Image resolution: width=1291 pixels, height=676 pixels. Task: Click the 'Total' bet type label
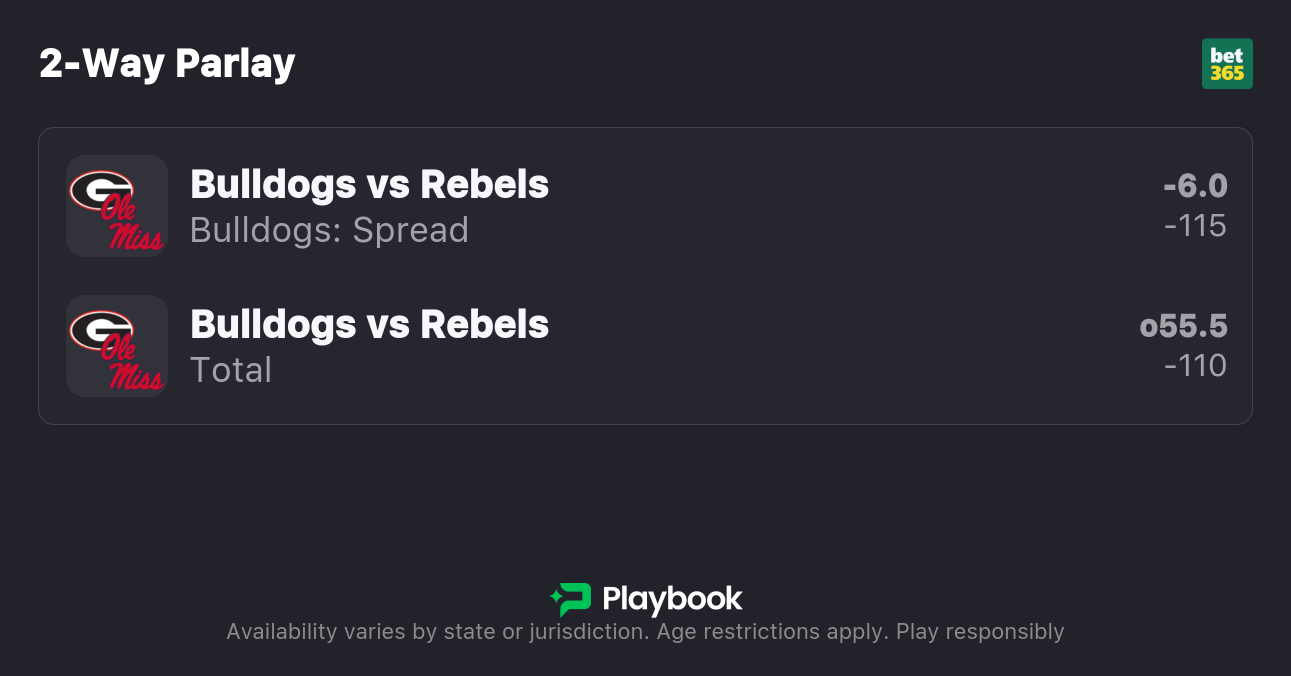pyautogui.click(x=231, y=370)
